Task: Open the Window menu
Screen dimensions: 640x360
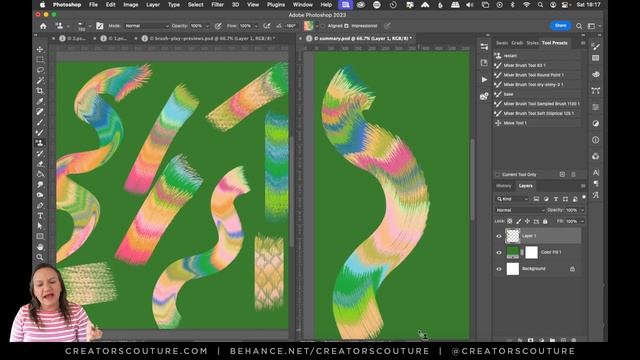Action: pyautogui.click(x=302, y=4)
